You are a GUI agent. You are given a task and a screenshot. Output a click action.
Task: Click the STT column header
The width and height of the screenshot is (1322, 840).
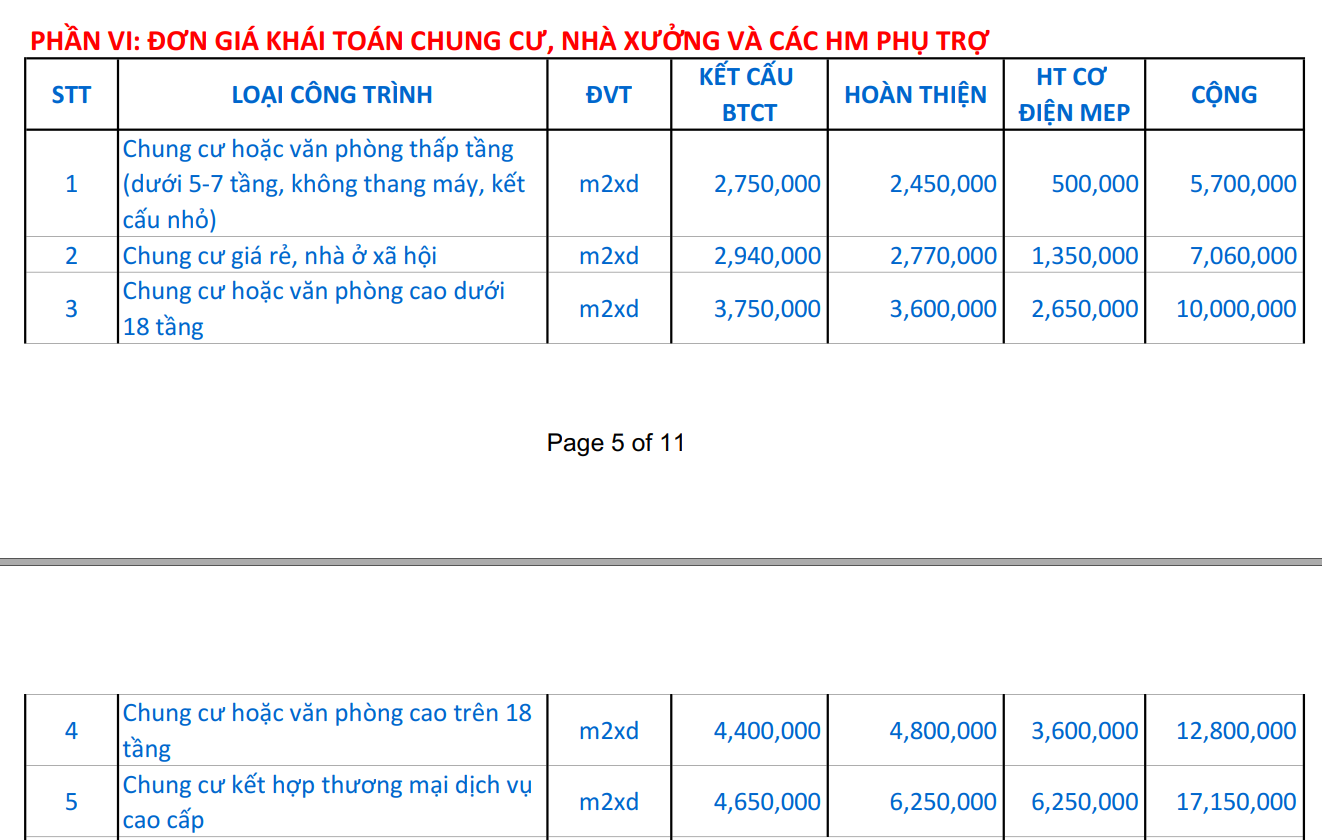pos(71,95)
